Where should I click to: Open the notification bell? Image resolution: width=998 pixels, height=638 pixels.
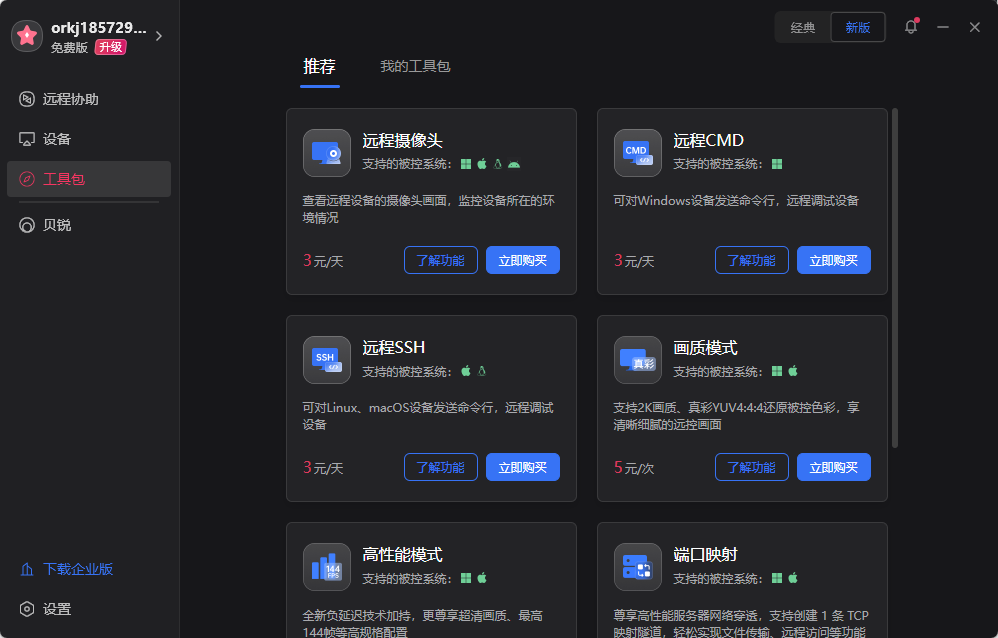911,27
